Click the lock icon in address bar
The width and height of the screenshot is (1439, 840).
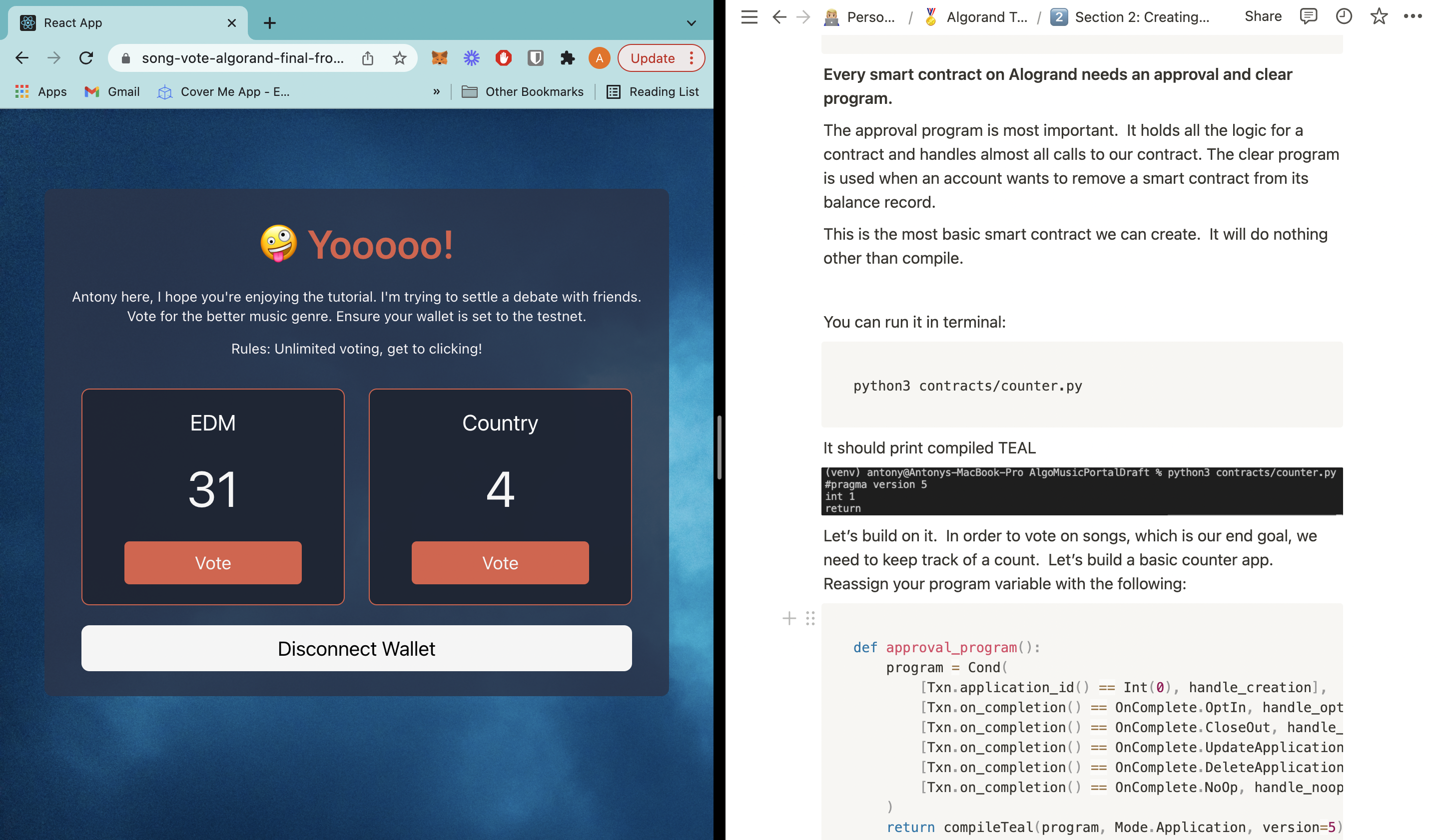(x=126, y=58)
